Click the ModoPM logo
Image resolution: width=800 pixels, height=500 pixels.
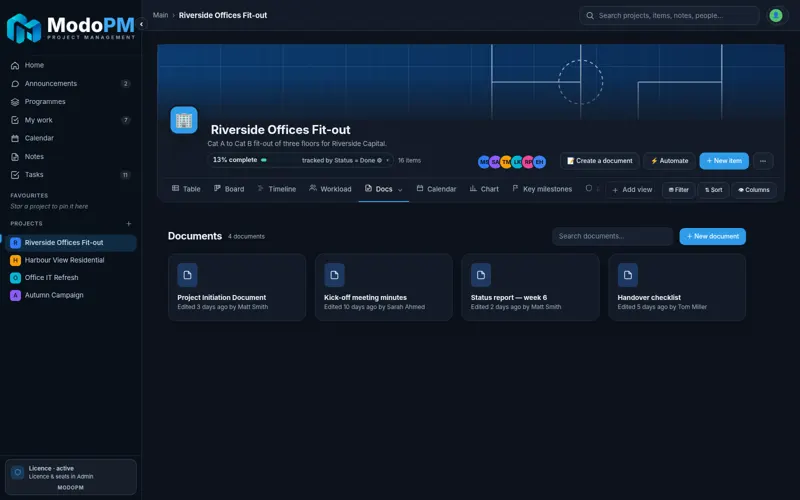[x=70, y=28]
